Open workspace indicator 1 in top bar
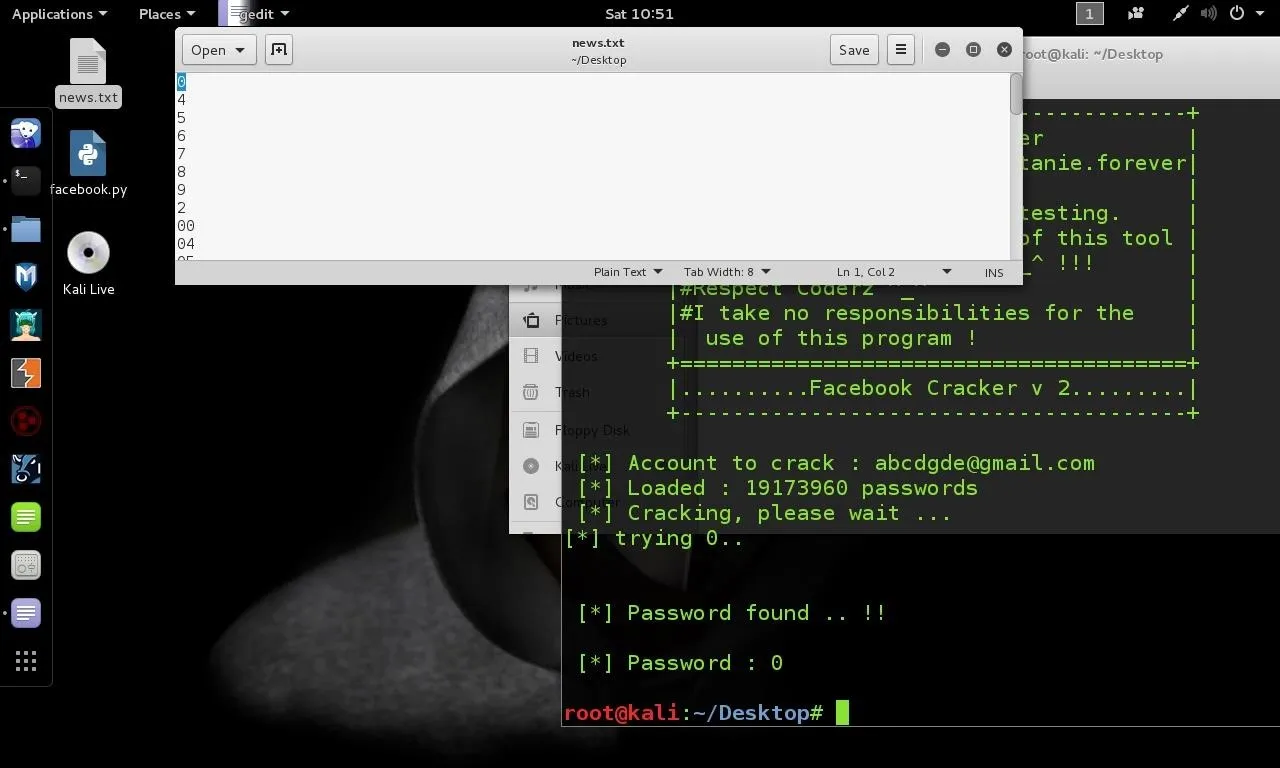 coord(1089,14)
